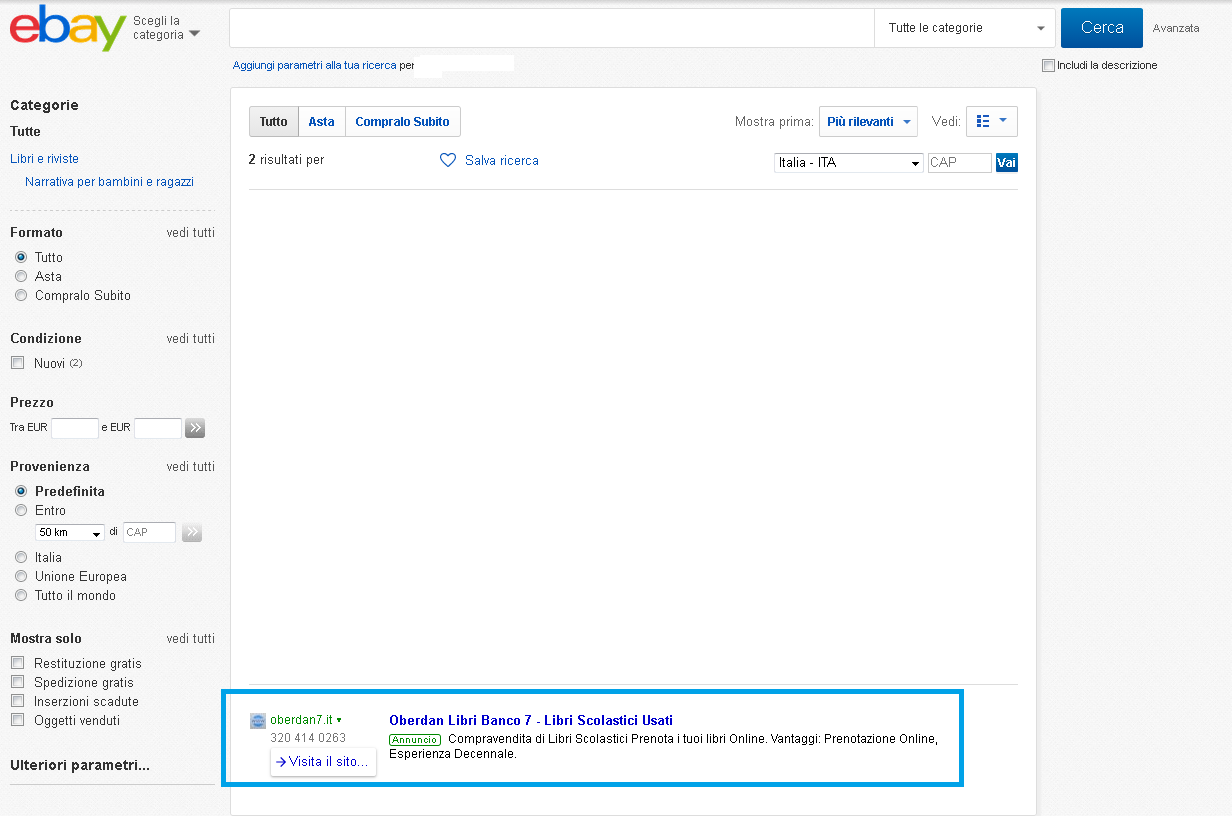
Task: Enable Spedizione gratis checkbox
Action: tap(17, 682)
